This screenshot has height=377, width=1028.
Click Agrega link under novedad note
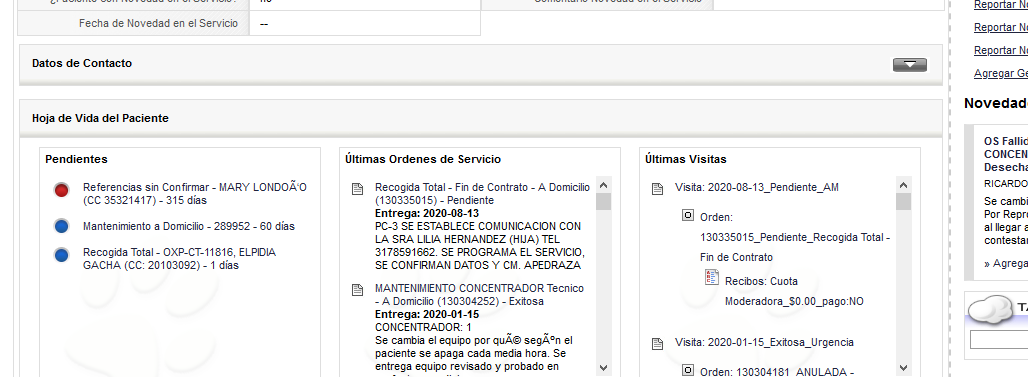click(1006, 263)
